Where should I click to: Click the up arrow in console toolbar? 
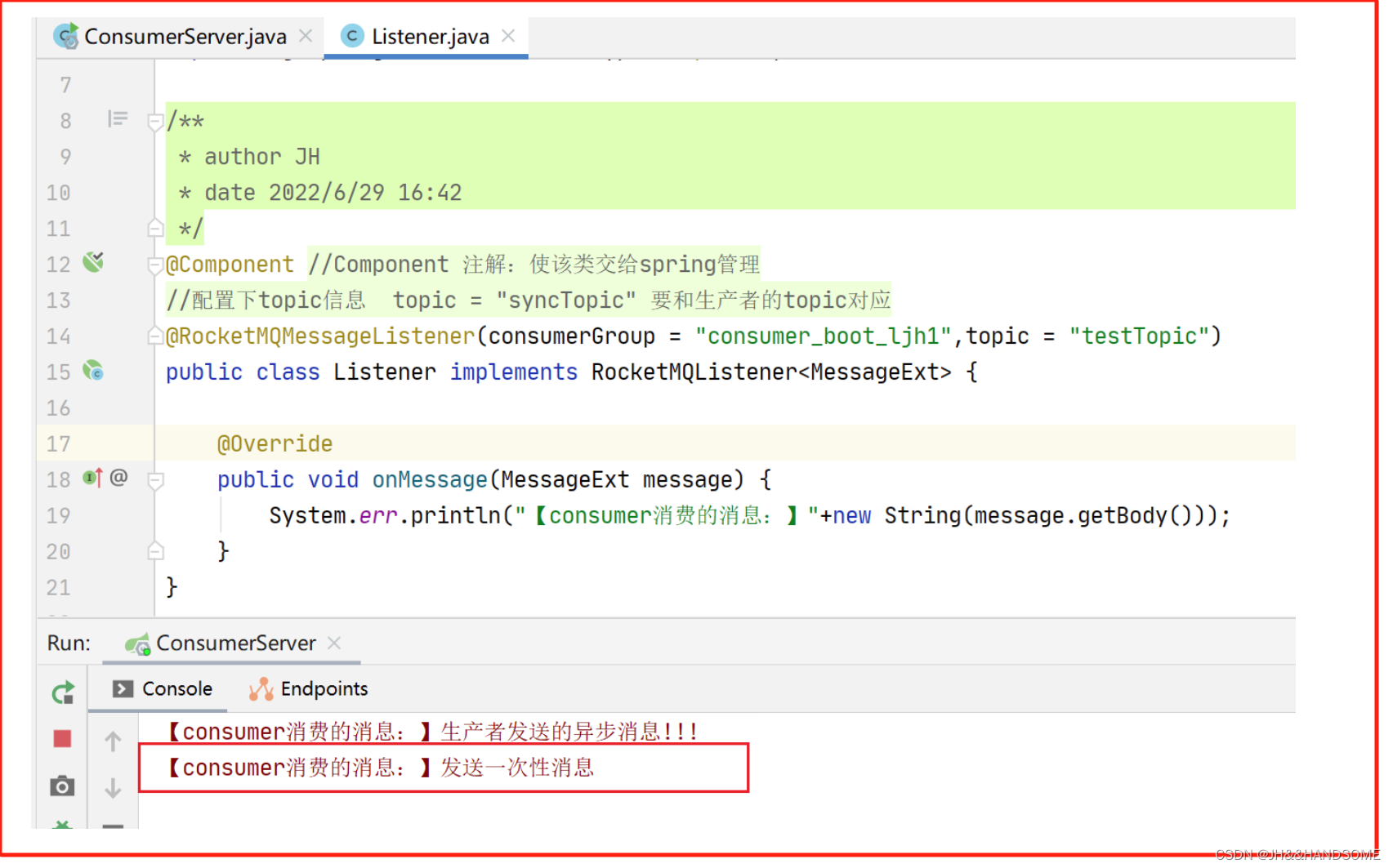pos(113,741)
